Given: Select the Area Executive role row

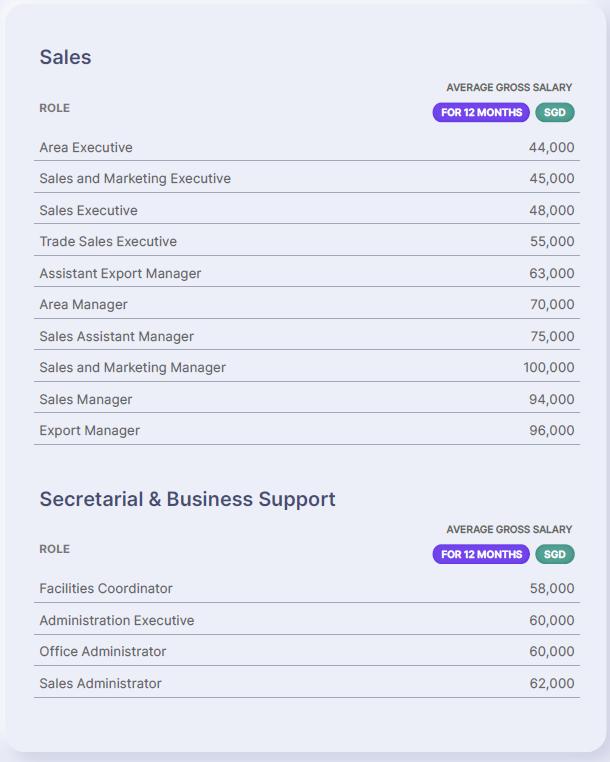Looking at the screenshot, I should 86,147.
